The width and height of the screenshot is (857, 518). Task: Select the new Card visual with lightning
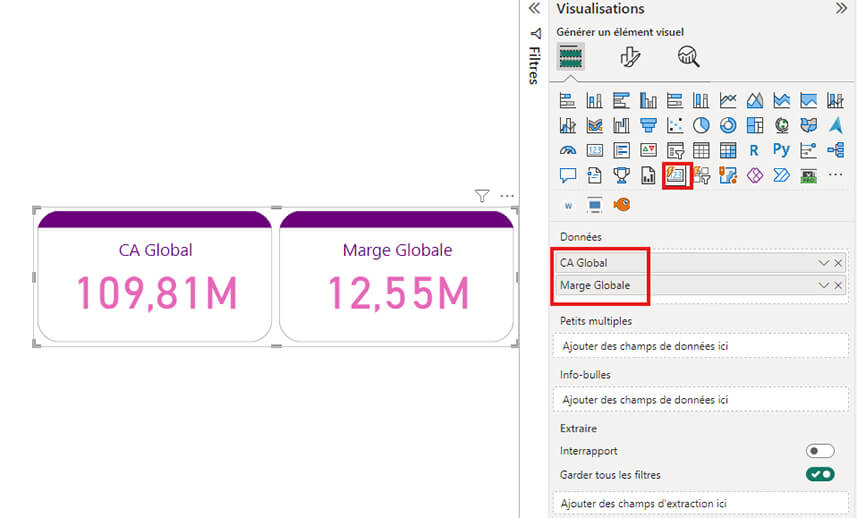pyautogui.click(x=675, y=175)
